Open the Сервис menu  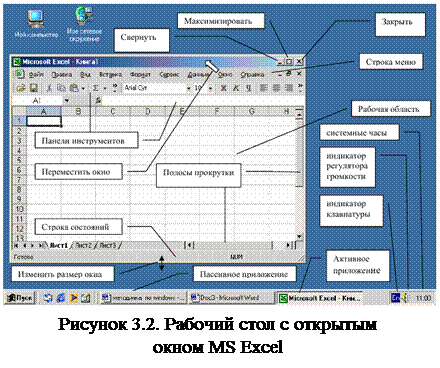[169, 74]
